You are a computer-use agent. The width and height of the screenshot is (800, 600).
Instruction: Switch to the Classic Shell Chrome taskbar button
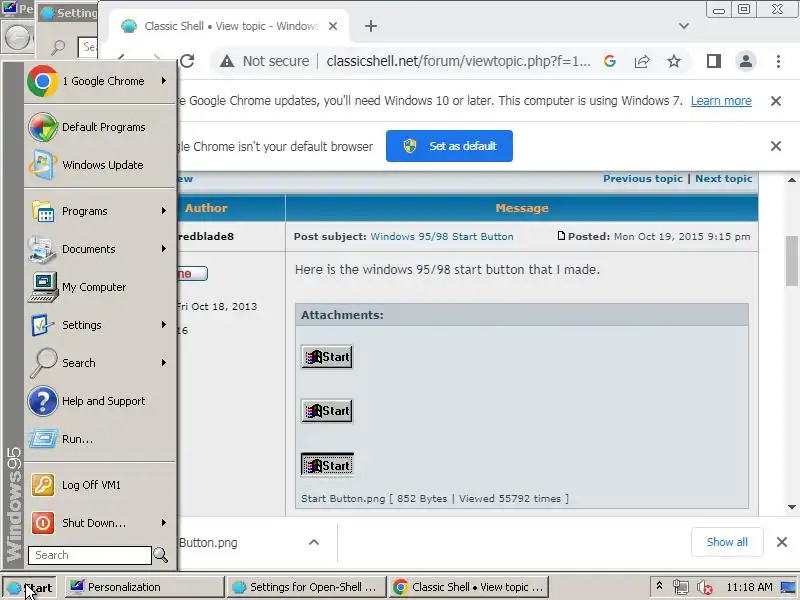click(x=469, y=587)
